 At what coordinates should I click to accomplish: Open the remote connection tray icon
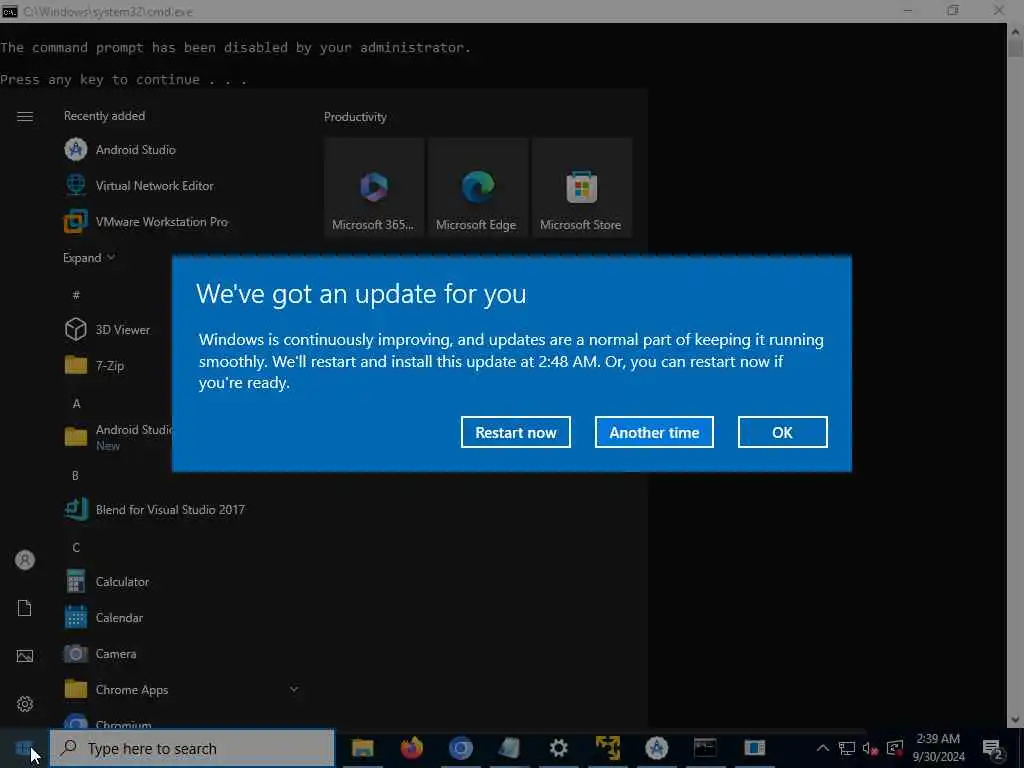pos(895,748)
